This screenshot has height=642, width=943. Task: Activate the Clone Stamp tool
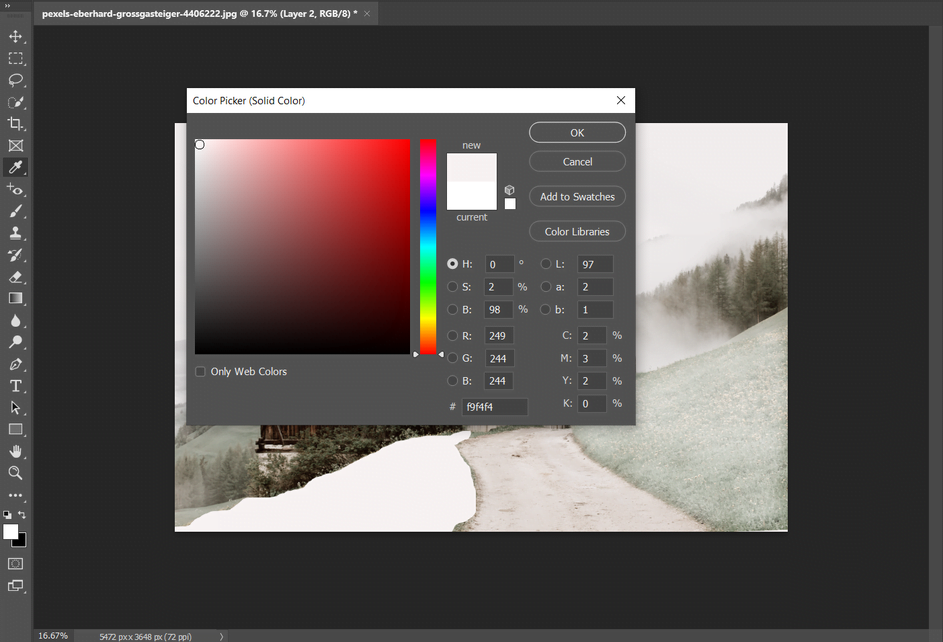15,231
